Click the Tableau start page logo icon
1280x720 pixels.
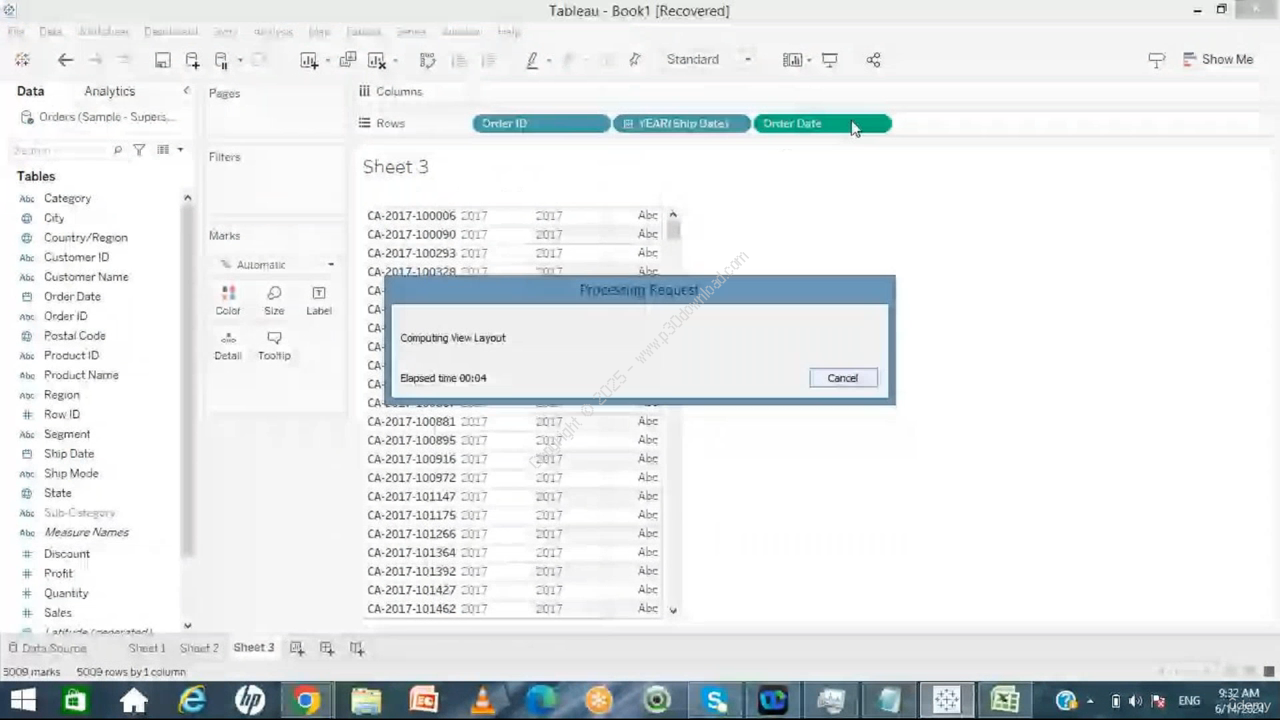coord(22,60)
